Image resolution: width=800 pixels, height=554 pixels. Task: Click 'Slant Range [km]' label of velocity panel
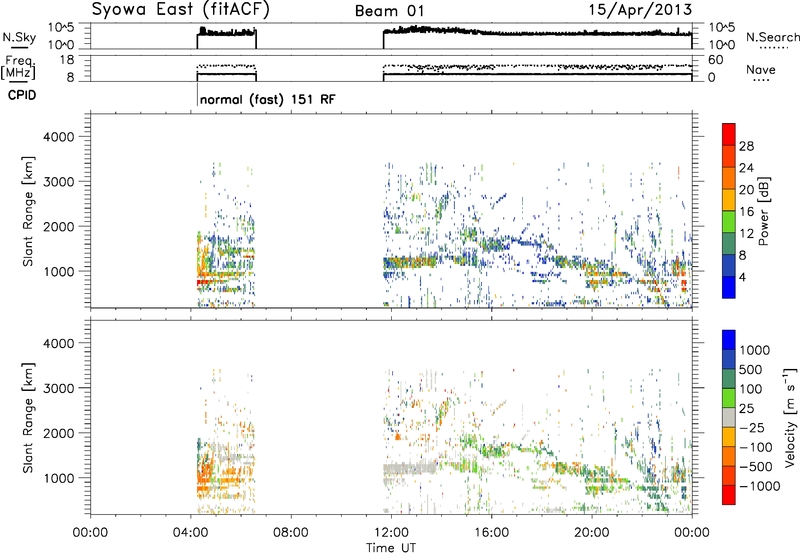point(28,418)
